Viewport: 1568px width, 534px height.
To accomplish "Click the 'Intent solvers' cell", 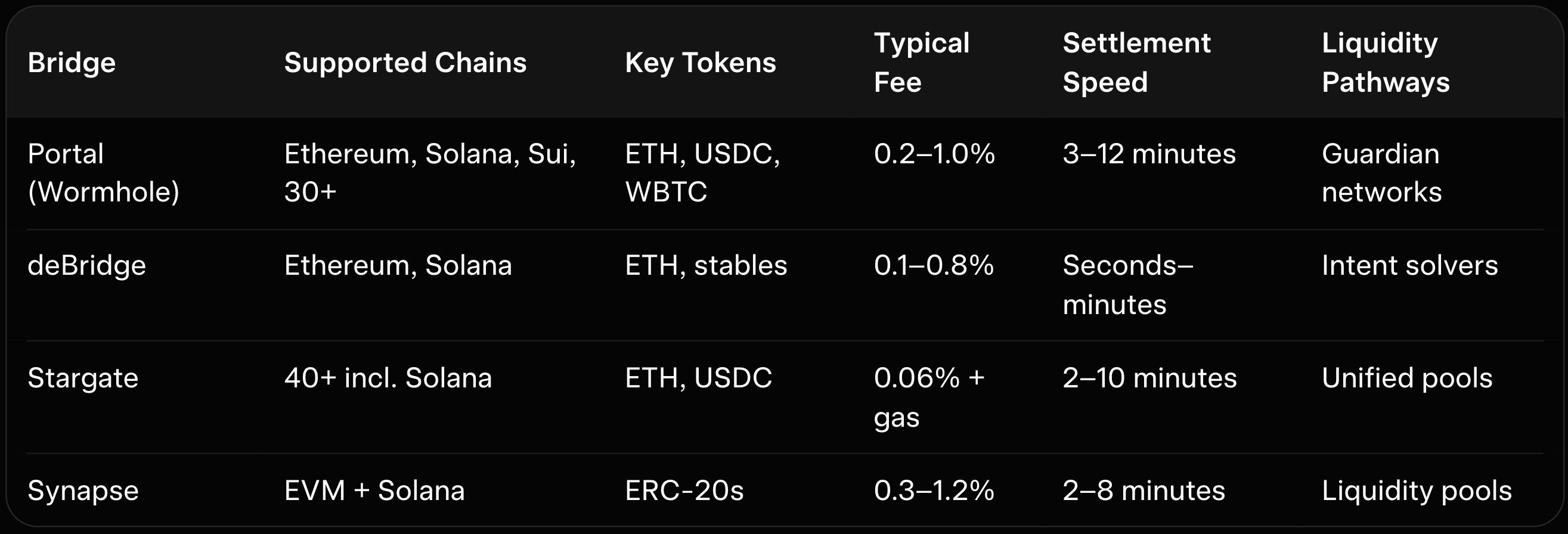I will pyautogui.click(x=1409, y=266).
